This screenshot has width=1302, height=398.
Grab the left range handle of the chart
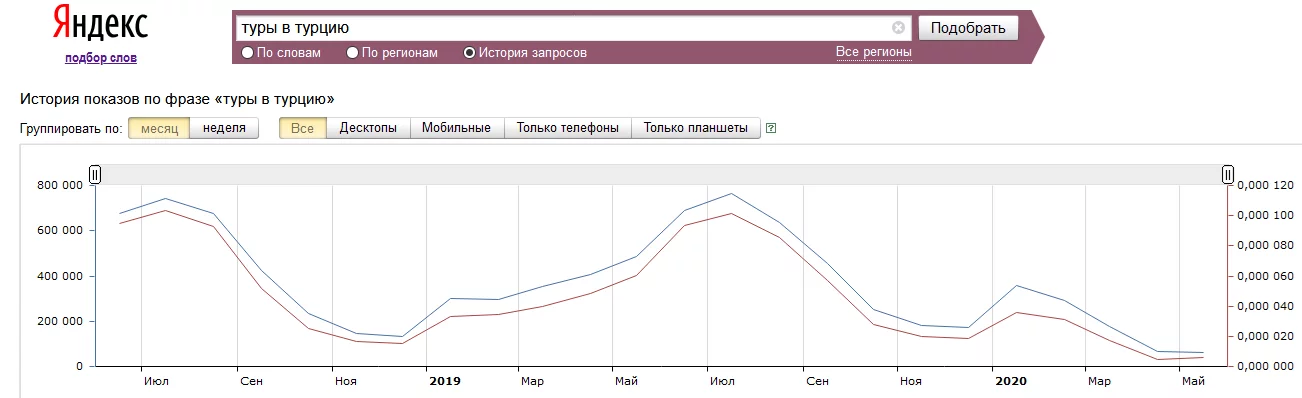tap(95, 175)
